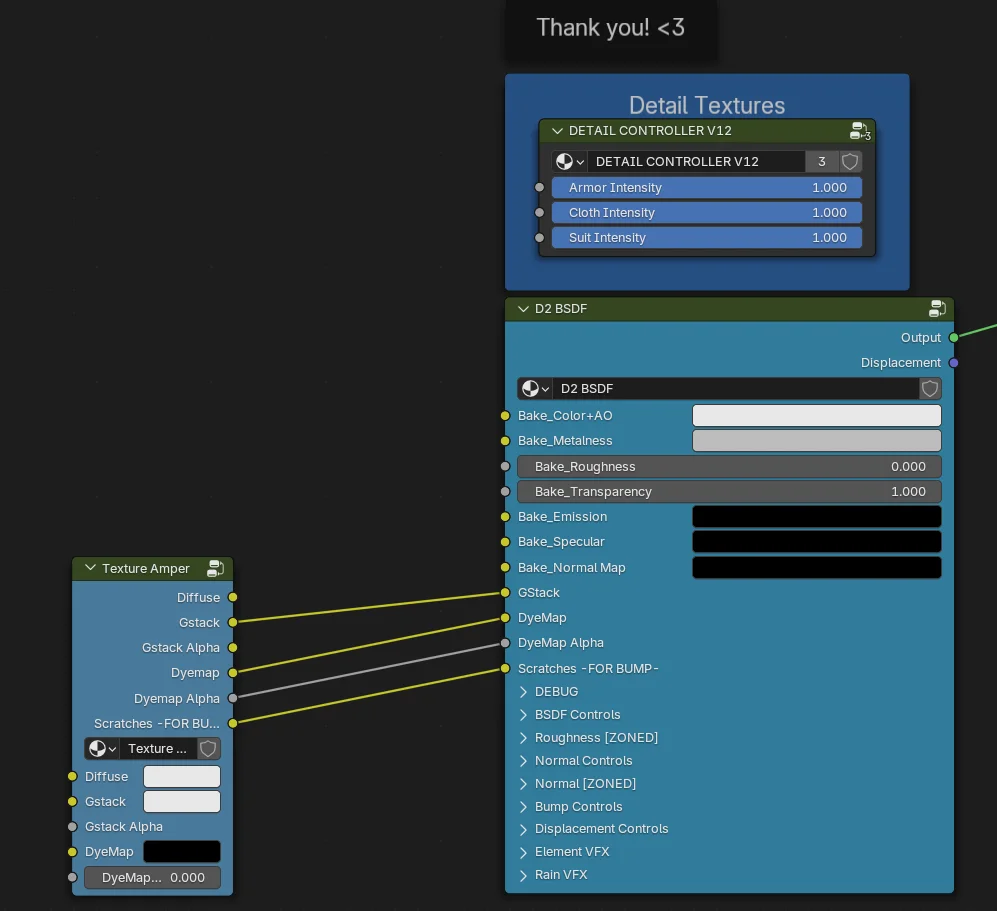997x911 pixels.
Task: Collapse the Texture Amper node
Action: [x=90, y=568]
